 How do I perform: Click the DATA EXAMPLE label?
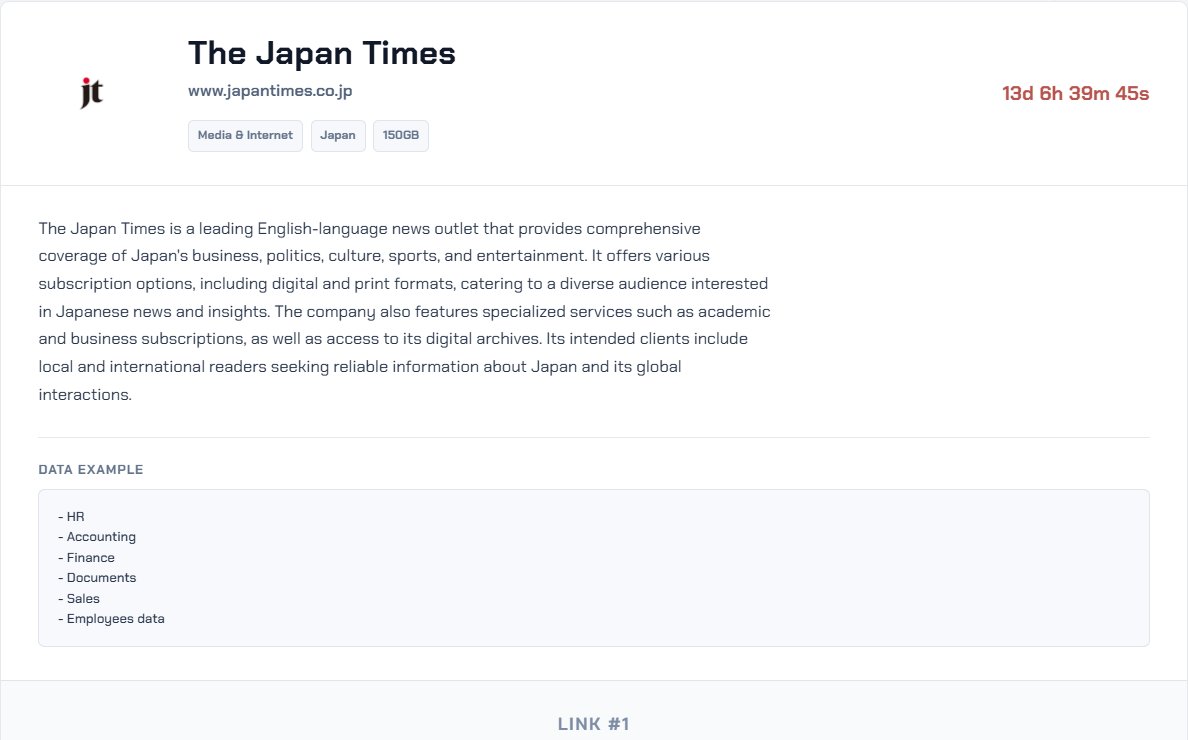[91, 470]
